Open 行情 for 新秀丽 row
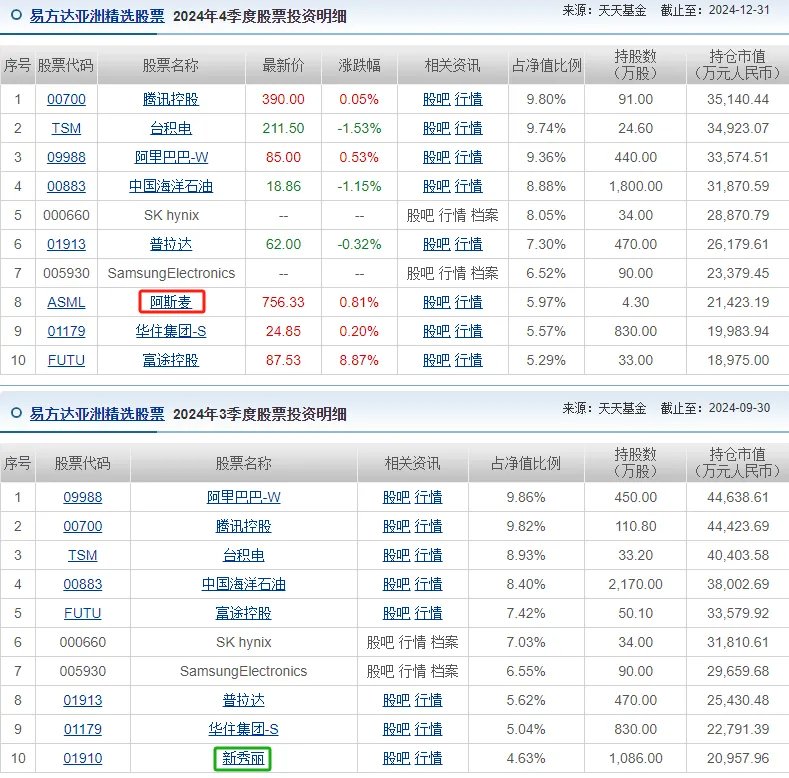The image size is (789, 778). coord(428,758)
